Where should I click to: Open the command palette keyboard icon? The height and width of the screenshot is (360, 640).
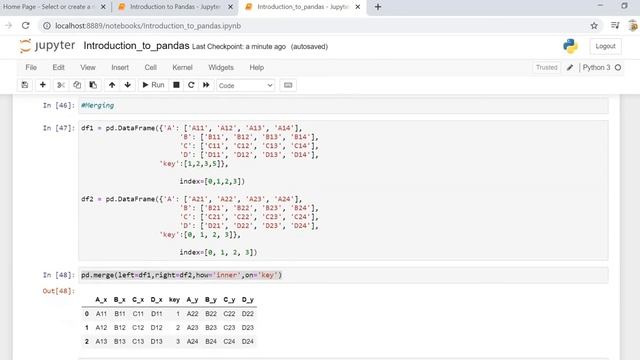pyautogui.click(x=288, y=85)
